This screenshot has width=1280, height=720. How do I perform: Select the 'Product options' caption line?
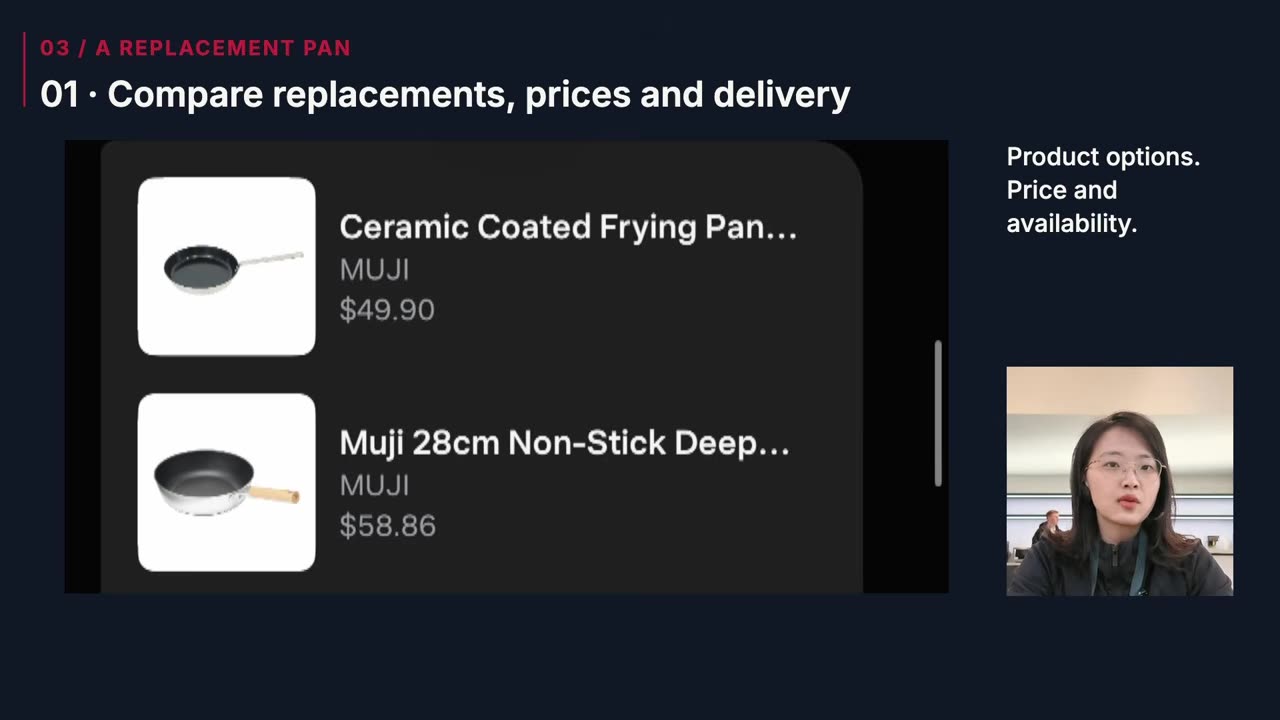[1103, 157]
